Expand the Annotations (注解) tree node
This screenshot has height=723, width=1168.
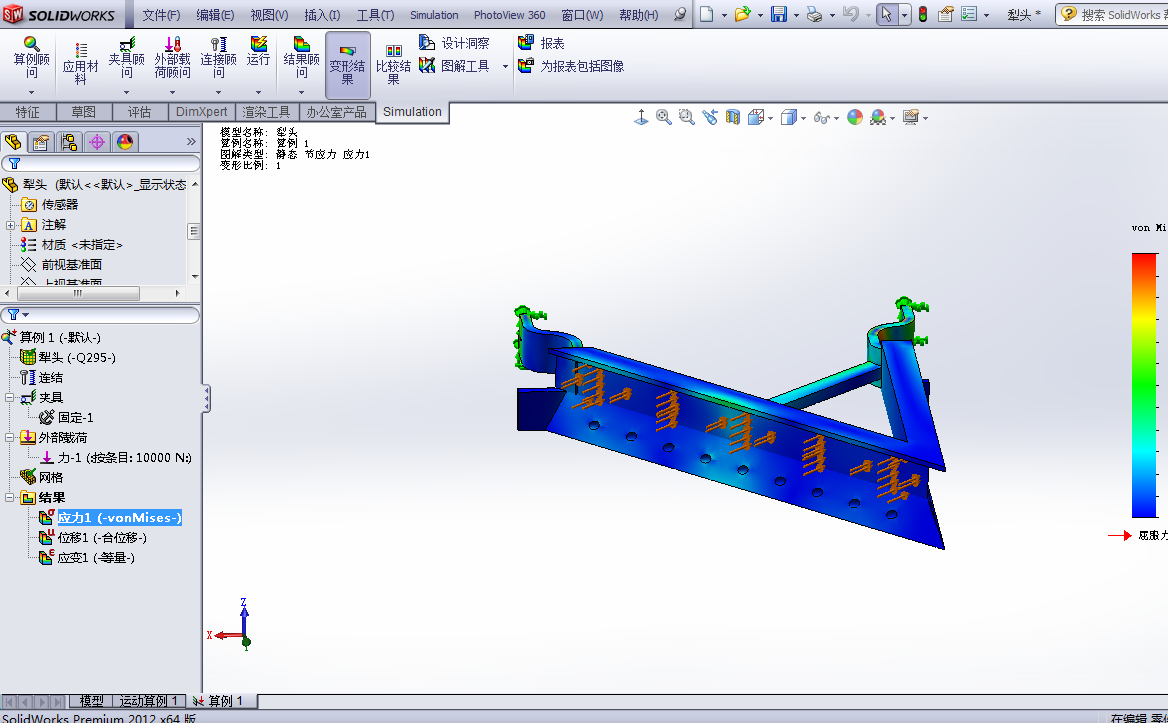click(x=11, y=225)
